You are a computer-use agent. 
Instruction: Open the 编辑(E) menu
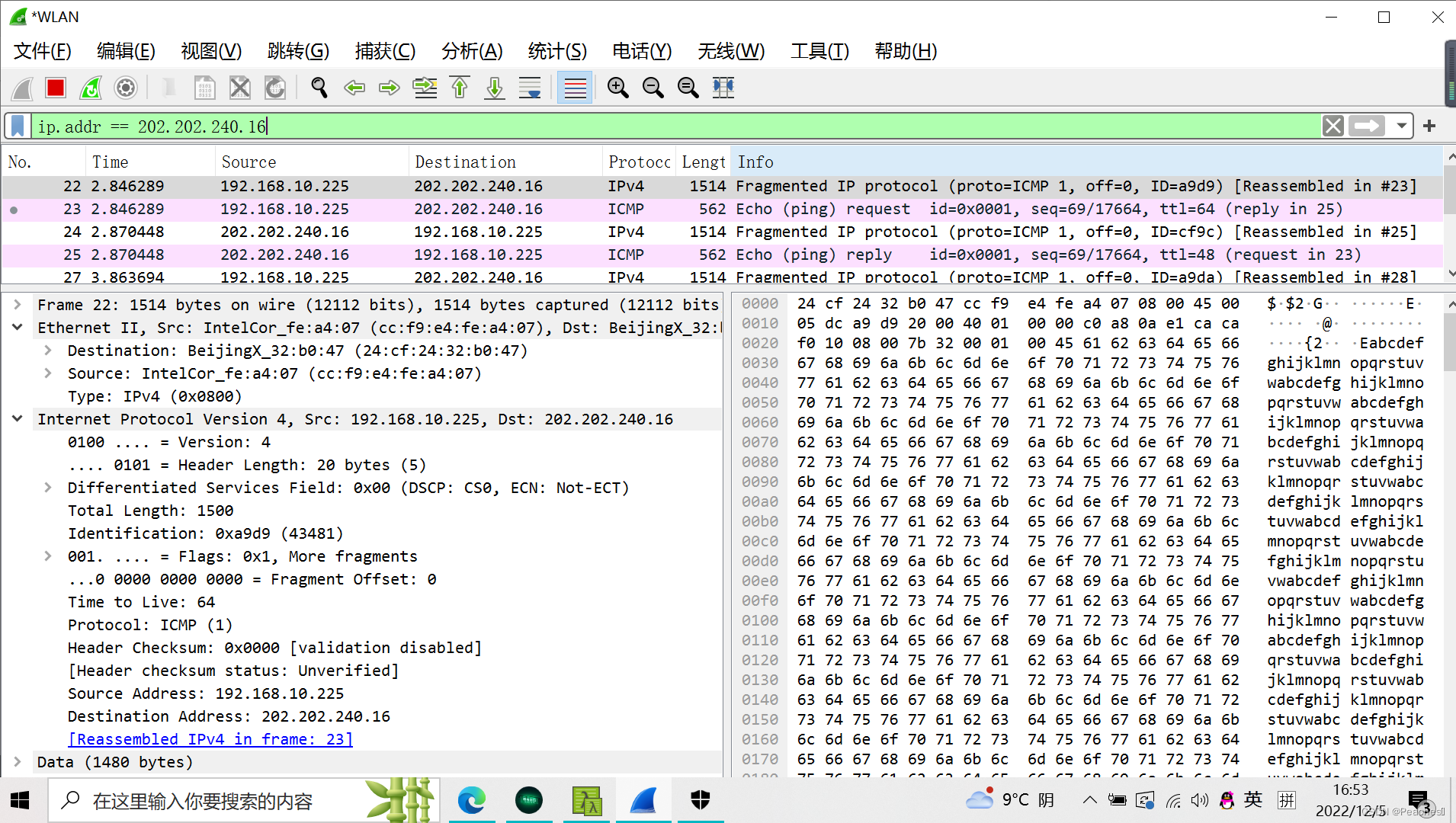(x=126, y=51)
